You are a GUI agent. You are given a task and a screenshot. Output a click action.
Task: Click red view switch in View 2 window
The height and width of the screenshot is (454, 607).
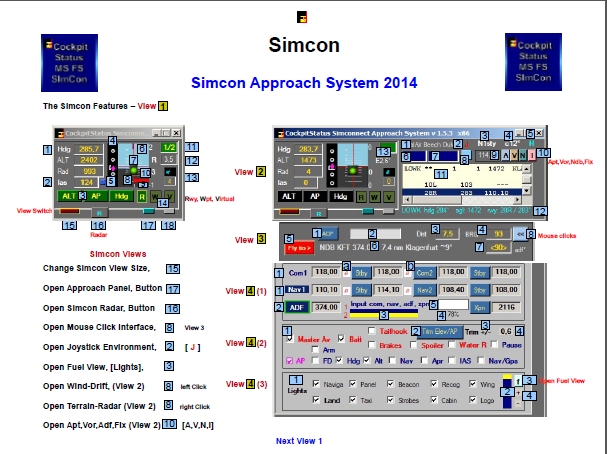289,211
